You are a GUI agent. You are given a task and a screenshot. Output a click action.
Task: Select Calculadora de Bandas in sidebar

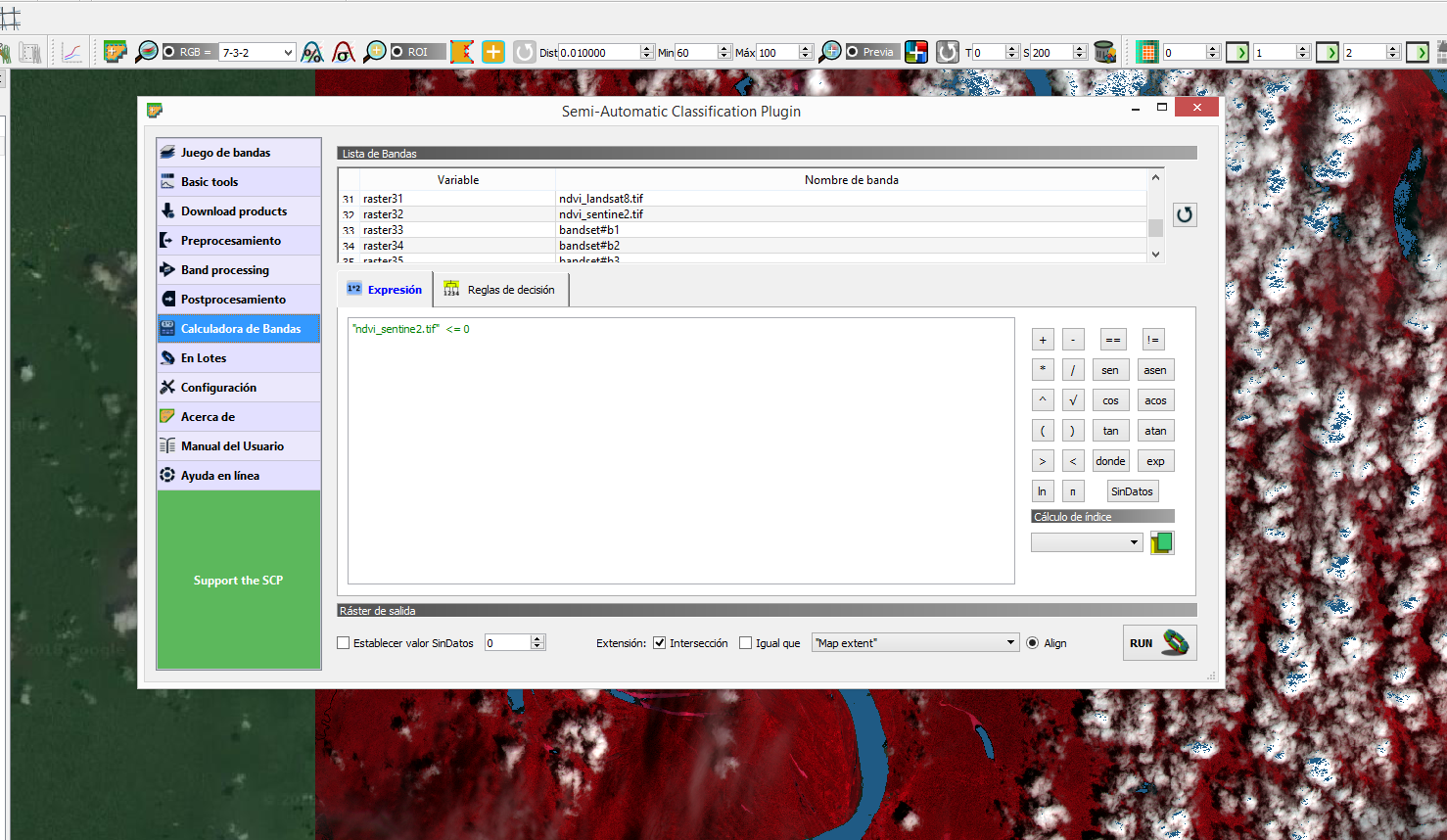tap(239, 328)
